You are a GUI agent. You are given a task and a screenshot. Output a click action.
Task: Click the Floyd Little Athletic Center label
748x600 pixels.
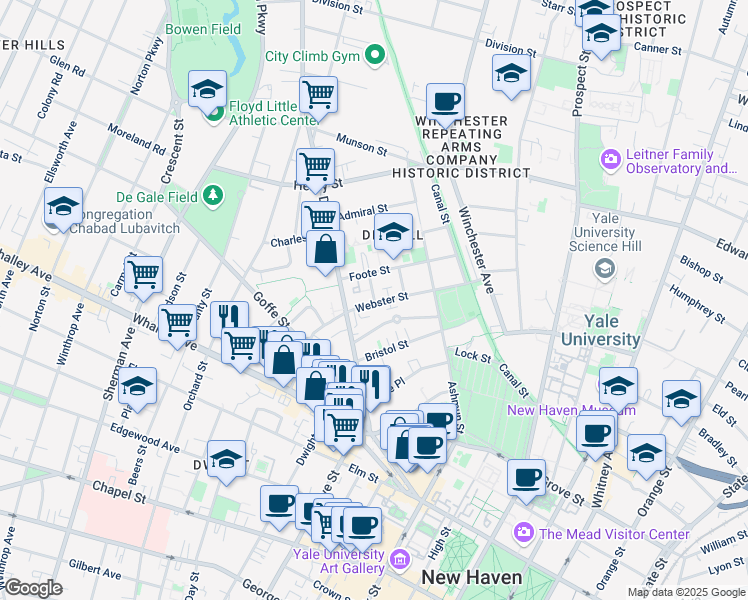coord(273,113)
